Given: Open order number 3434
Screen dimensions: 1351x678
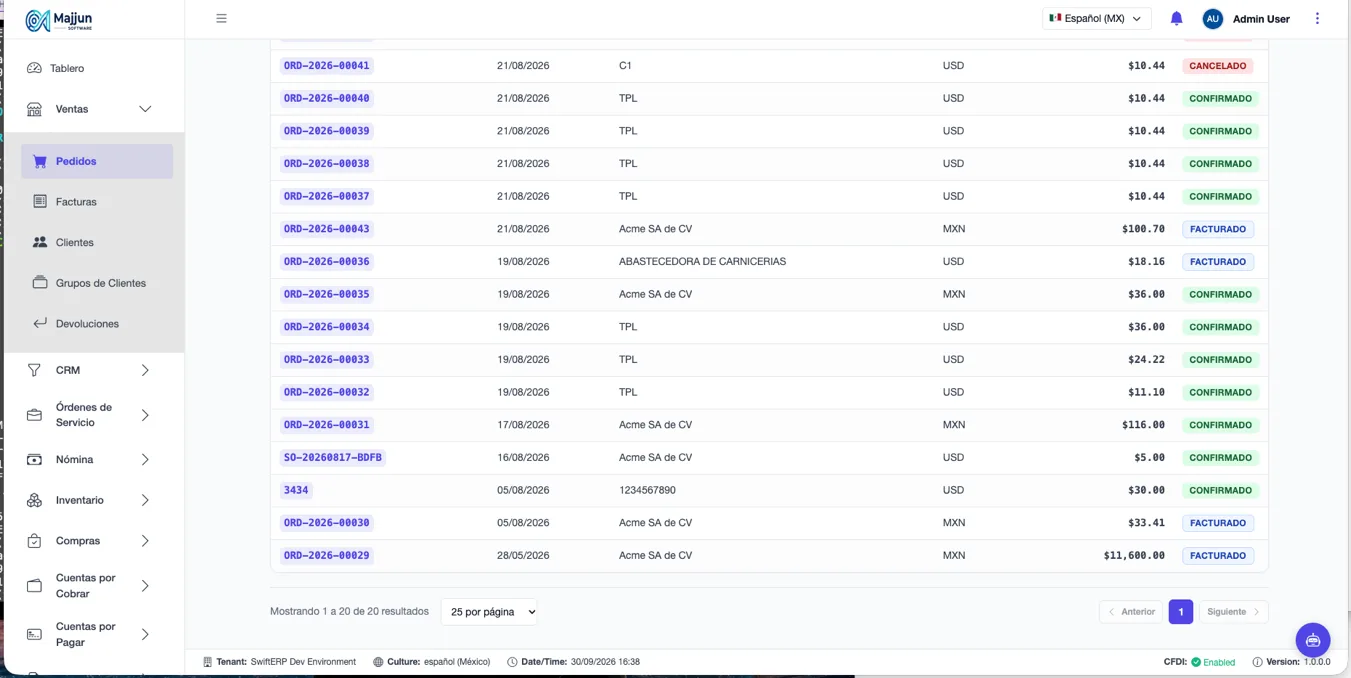Looking at the screenshot, I should pos(296,490).
